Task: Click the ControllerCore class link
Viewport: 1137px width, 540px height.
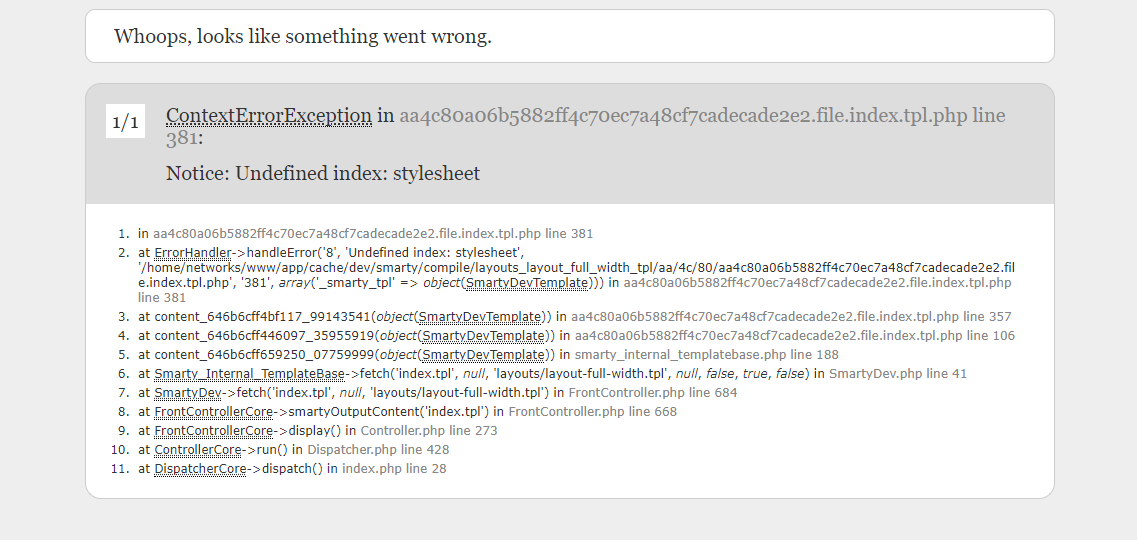Action: (x=197, y=449)
